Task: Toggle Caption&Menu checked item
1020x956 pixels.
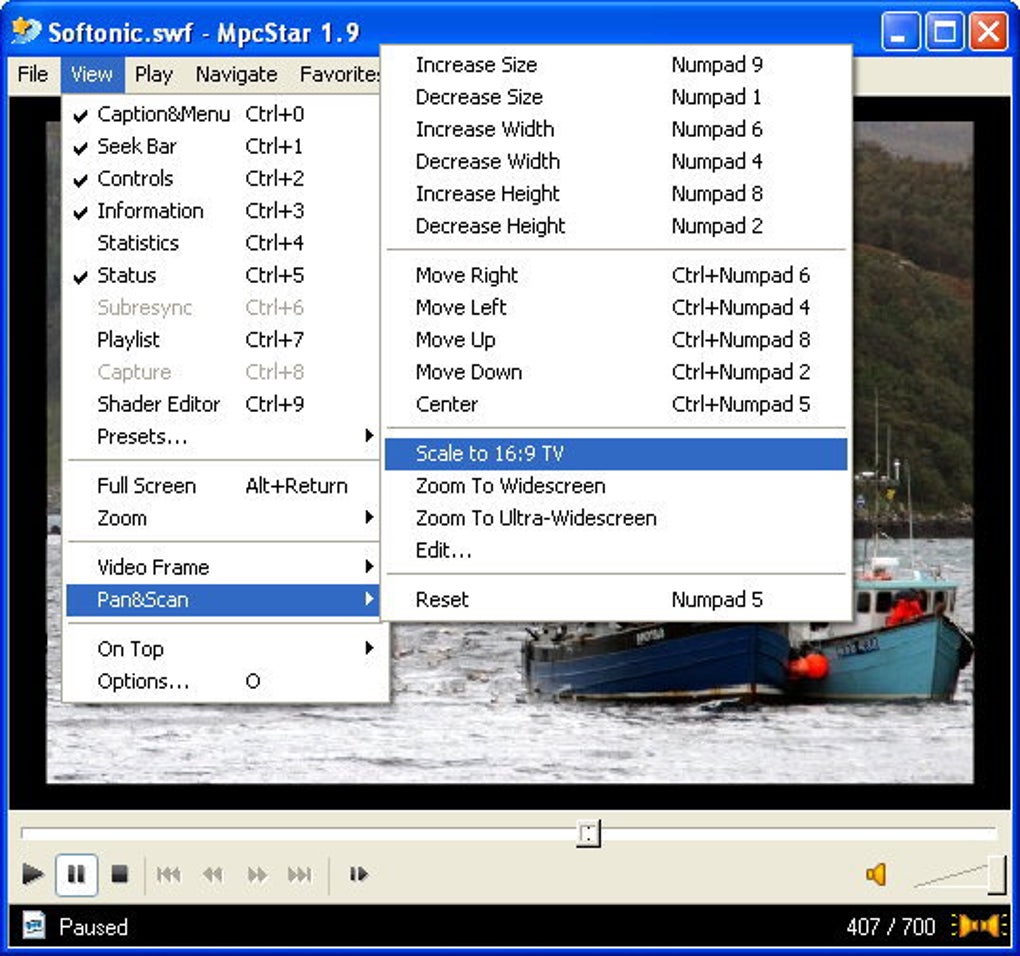Action: tap(222, 114)
